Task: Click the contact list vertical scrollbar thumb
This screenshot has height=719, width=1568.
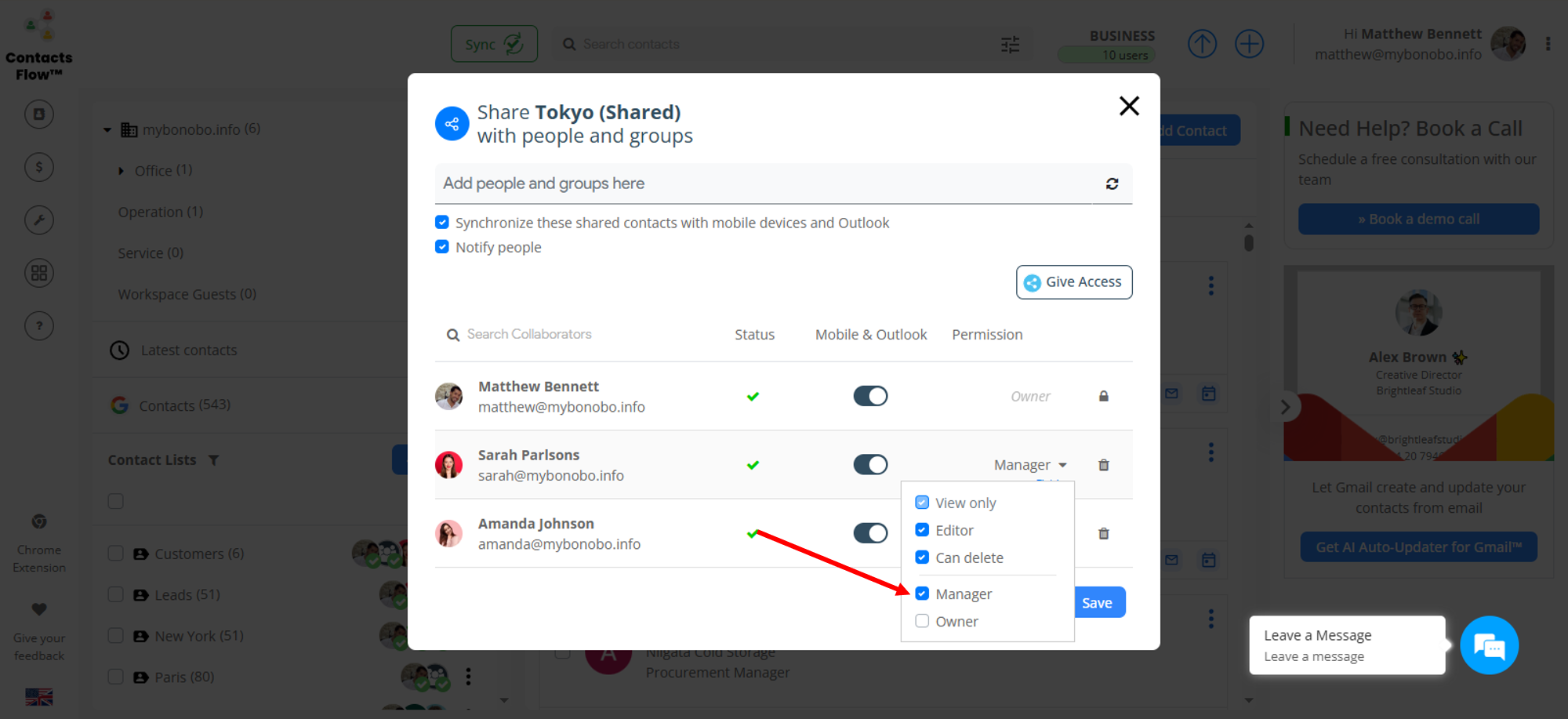Action: tap(1248, 243)
